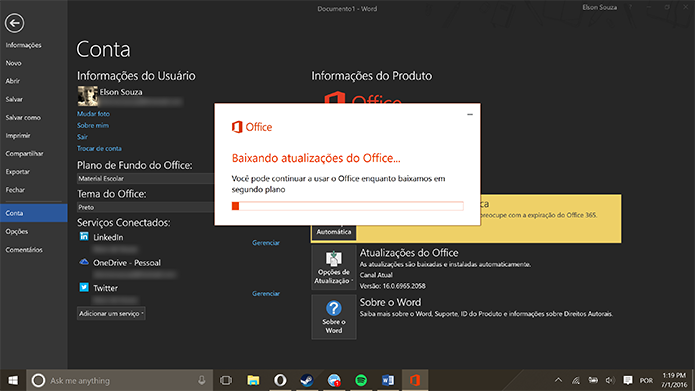Open Spotify from the taskbar

(361, 380)
